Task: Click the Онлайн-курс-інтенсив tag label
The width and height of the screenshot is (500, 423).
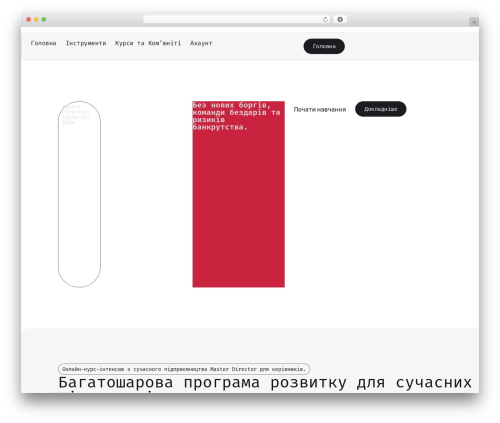Action: tap(184, 369)
